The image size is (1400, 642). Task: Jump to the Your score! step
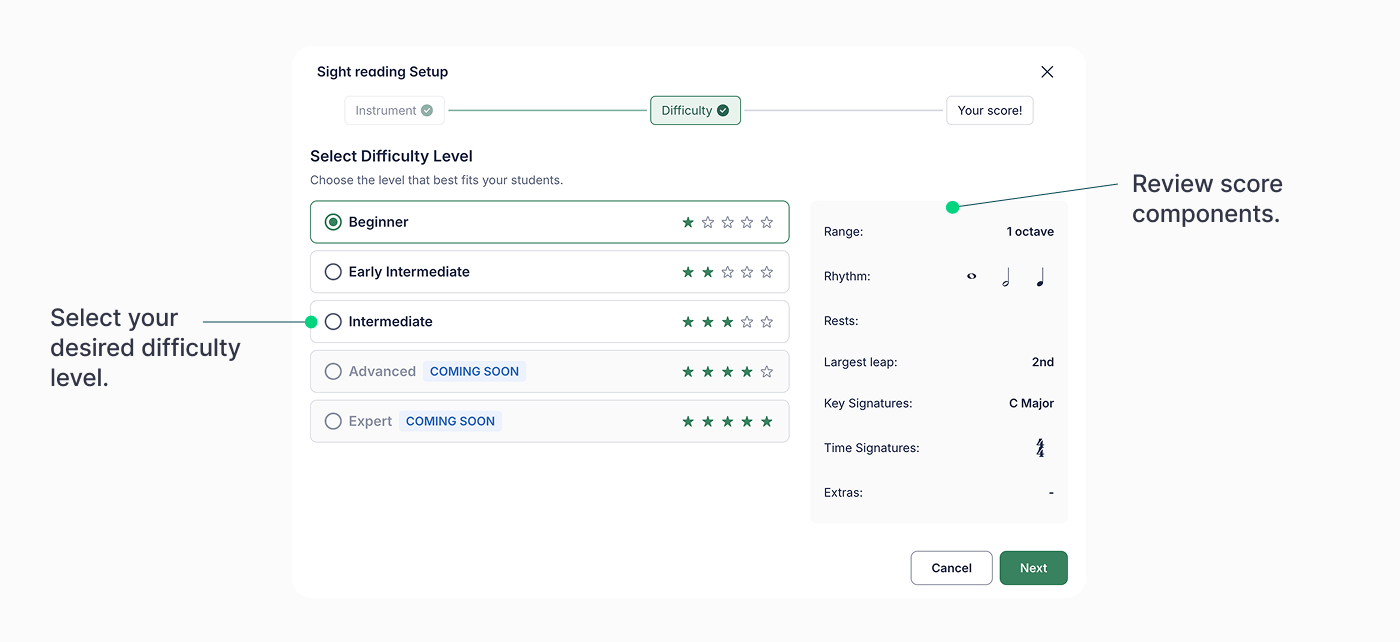point(989,111)
